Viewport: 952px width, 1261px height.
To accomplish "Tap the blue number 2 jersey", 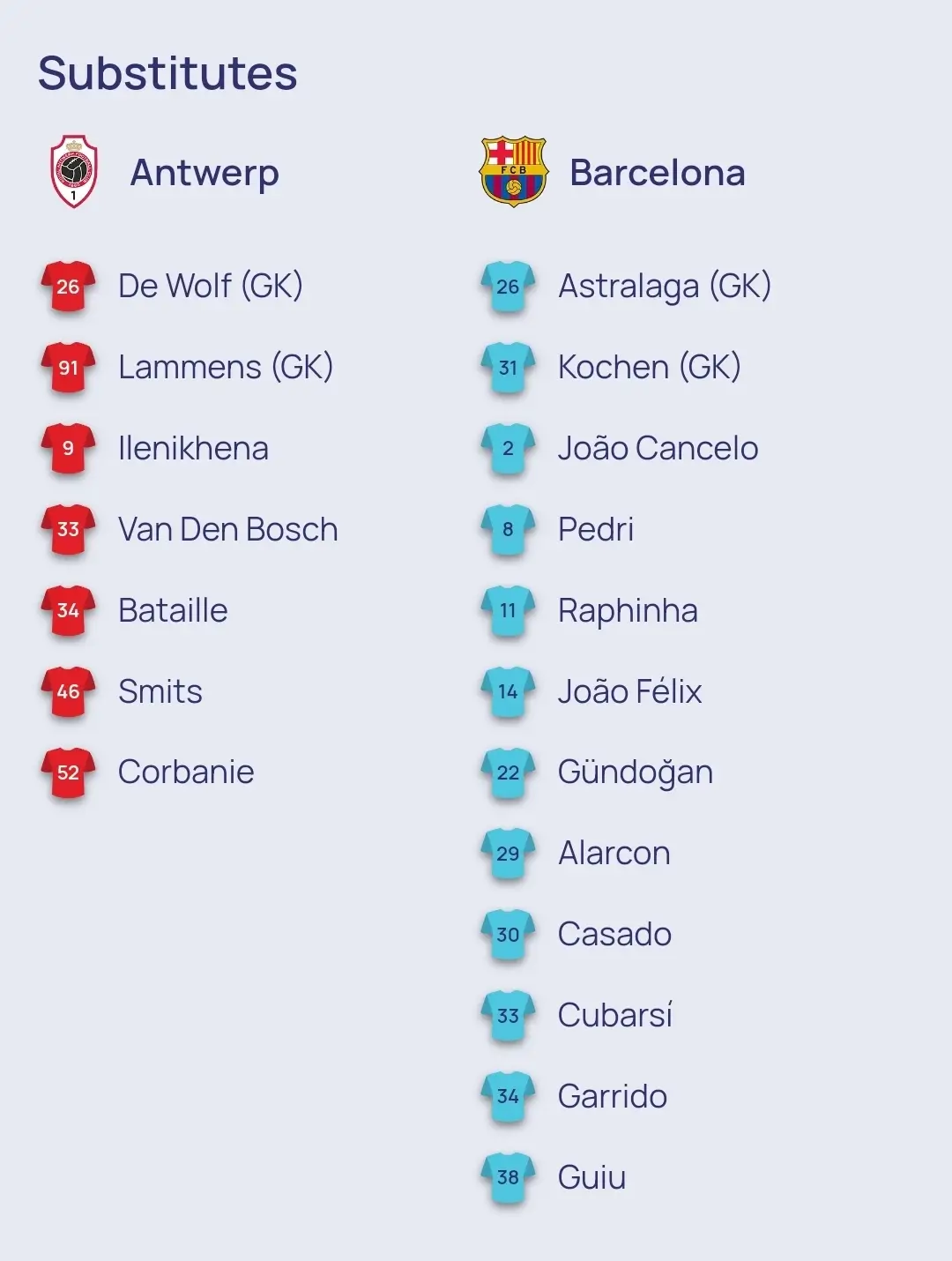I will [508, 448].
